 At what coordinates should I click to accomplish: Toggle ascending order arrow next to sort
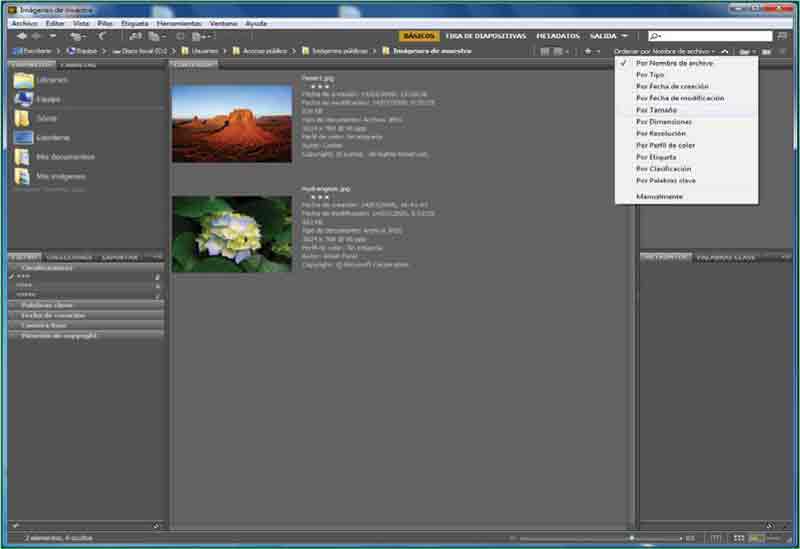coord(725,50)
